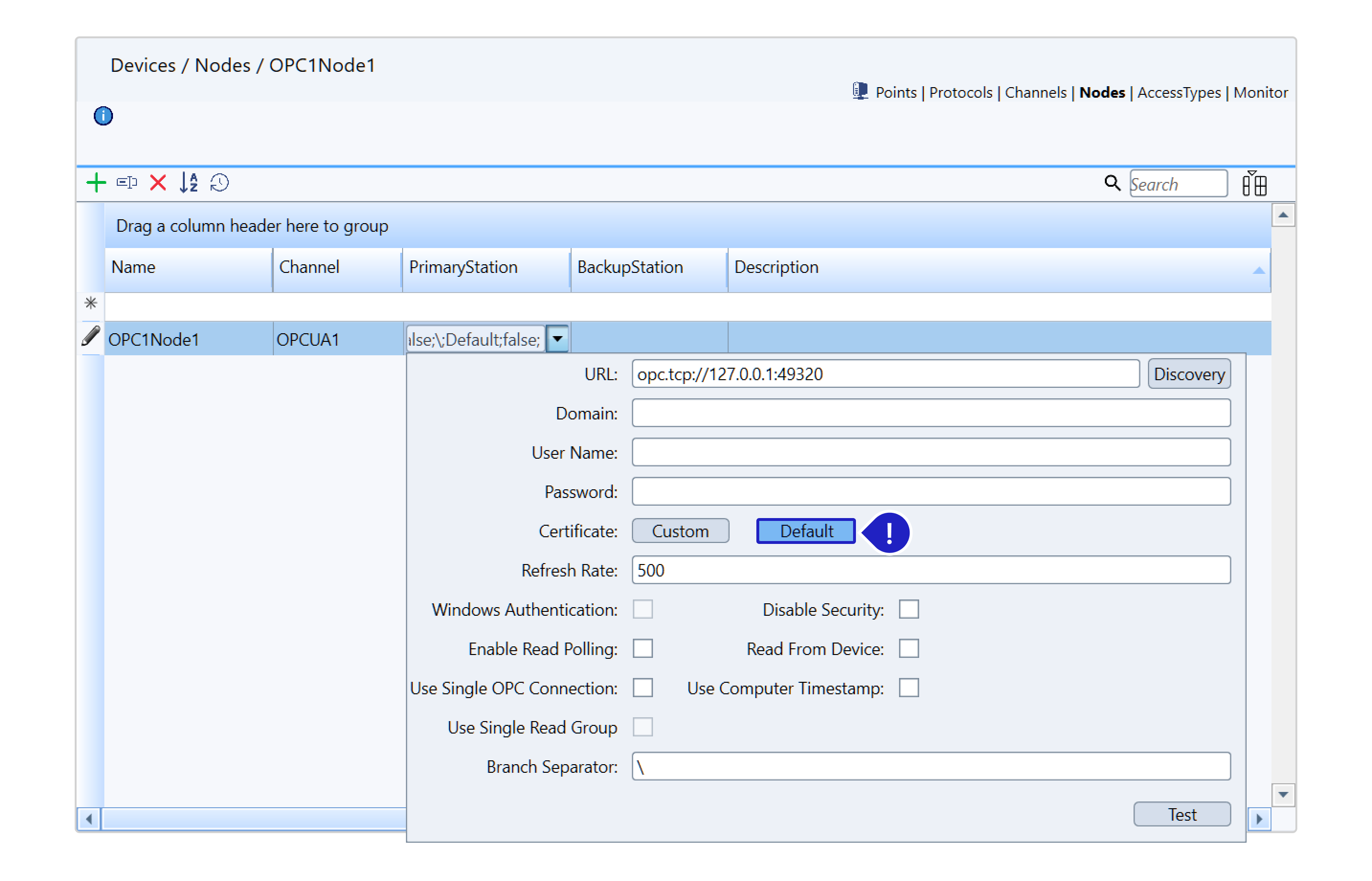Image resolution: width=1372 pixels, height=881 pixels.
Task: Open the history clock icon
Action: 220,183
